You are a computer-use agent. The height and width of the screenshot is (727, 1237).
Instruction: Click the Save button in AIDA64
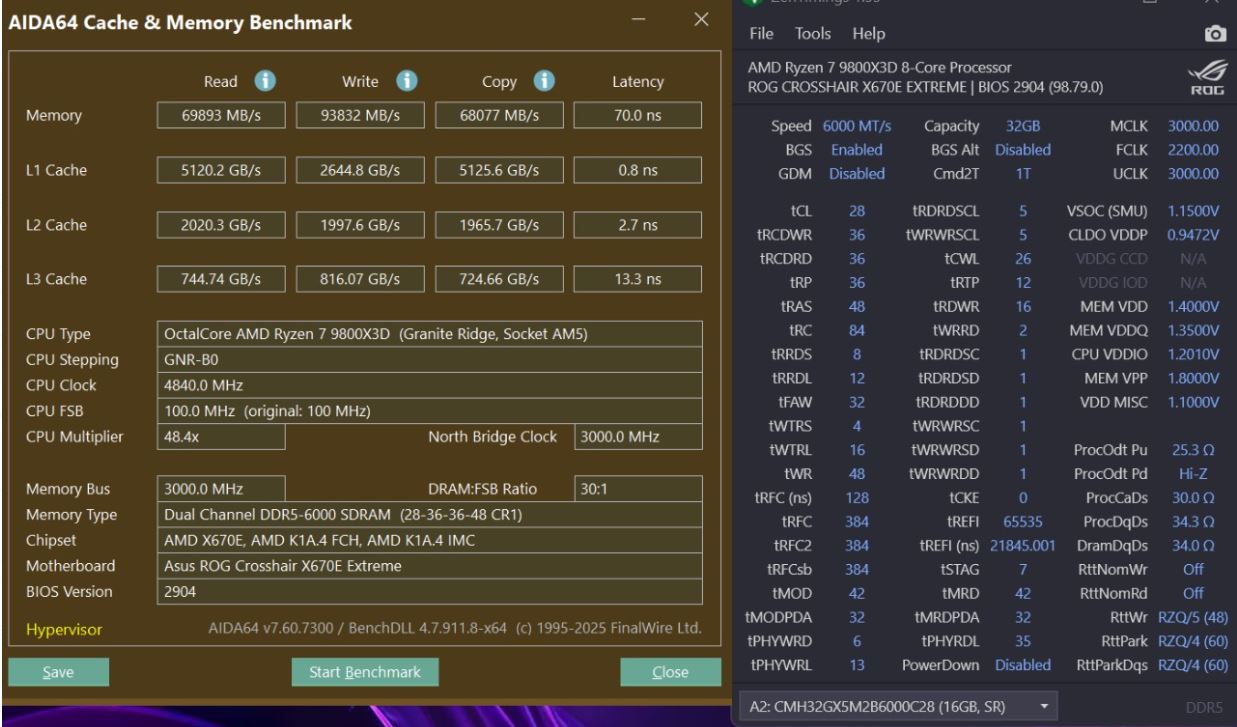(x=58, y=671)
